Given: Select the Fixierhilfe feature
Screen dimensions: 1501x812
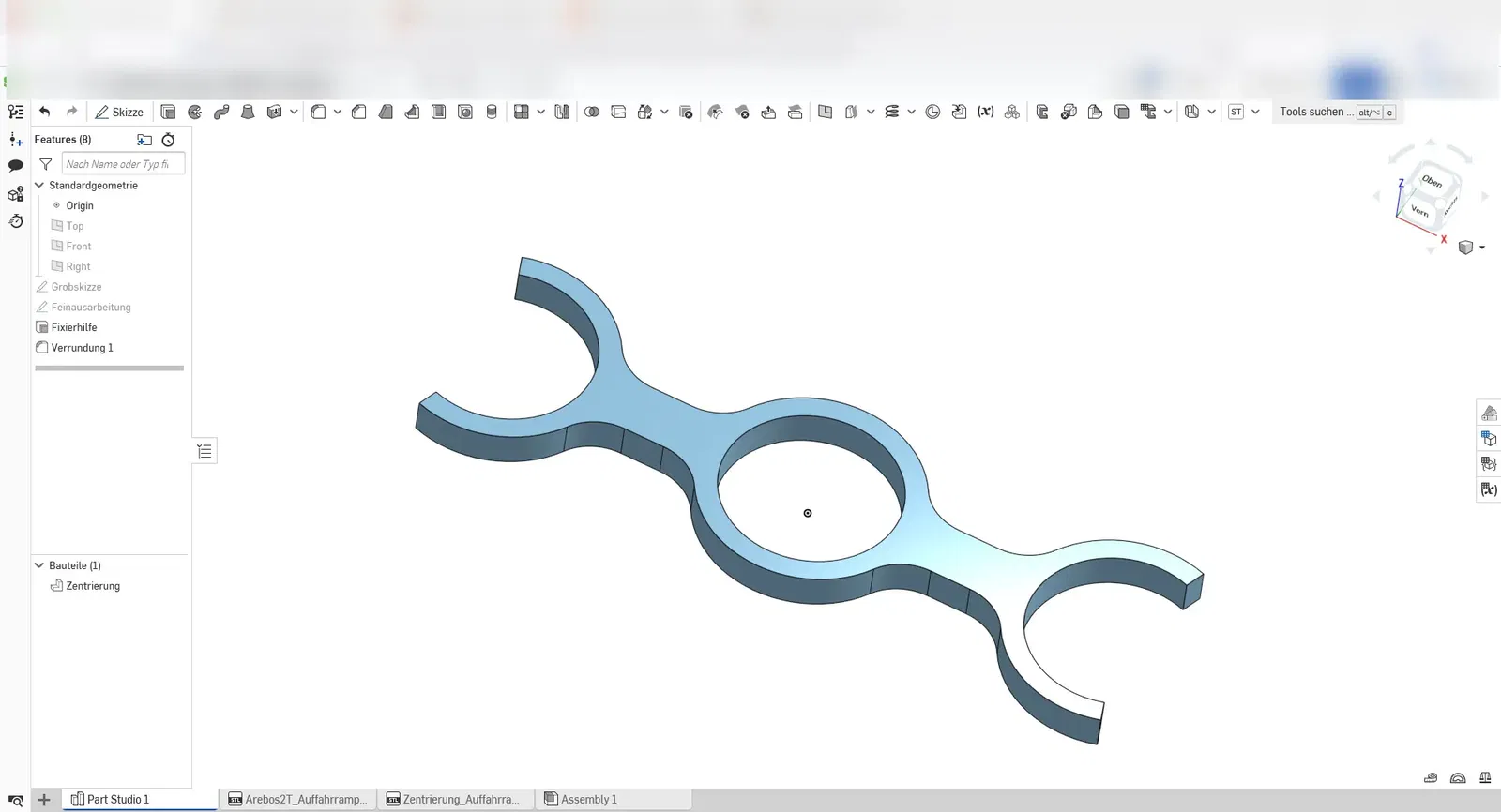Looking at the screenshot, I should click(x=74, y=327).
